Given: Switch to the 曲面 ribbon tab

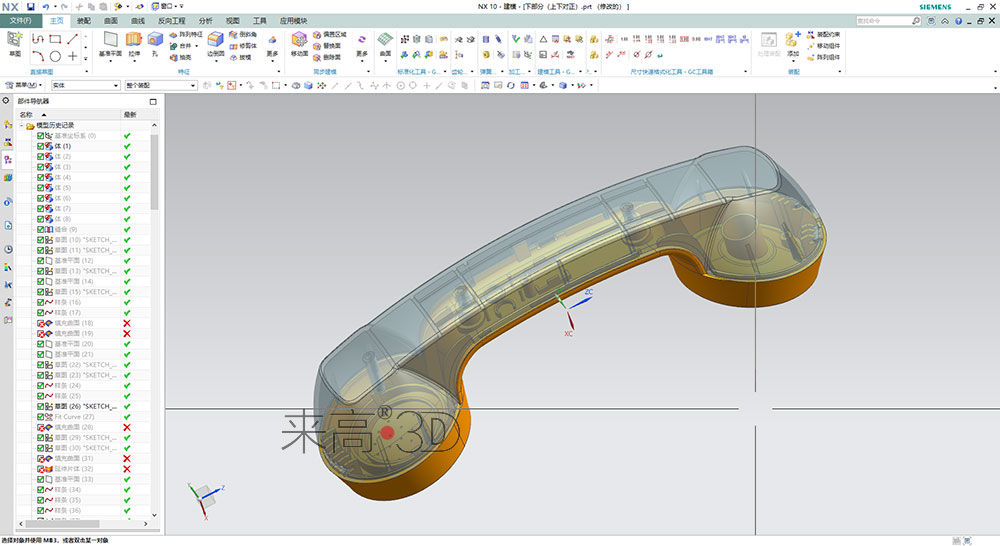Looking at the screenshot, I should click(110, 20).
